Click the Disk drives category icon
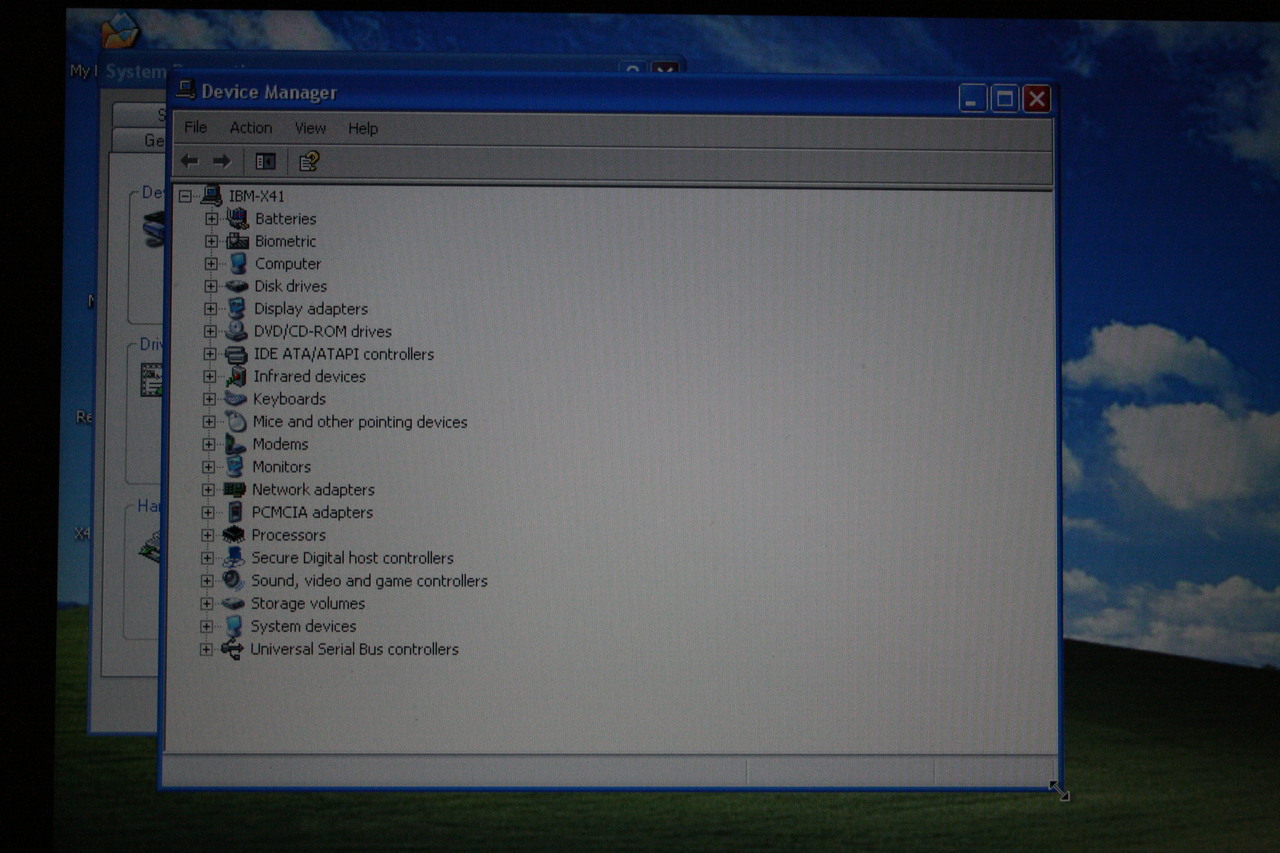The height and width of the screenshot is (853, 1280). pyautogui.click(x=237, y=286)
